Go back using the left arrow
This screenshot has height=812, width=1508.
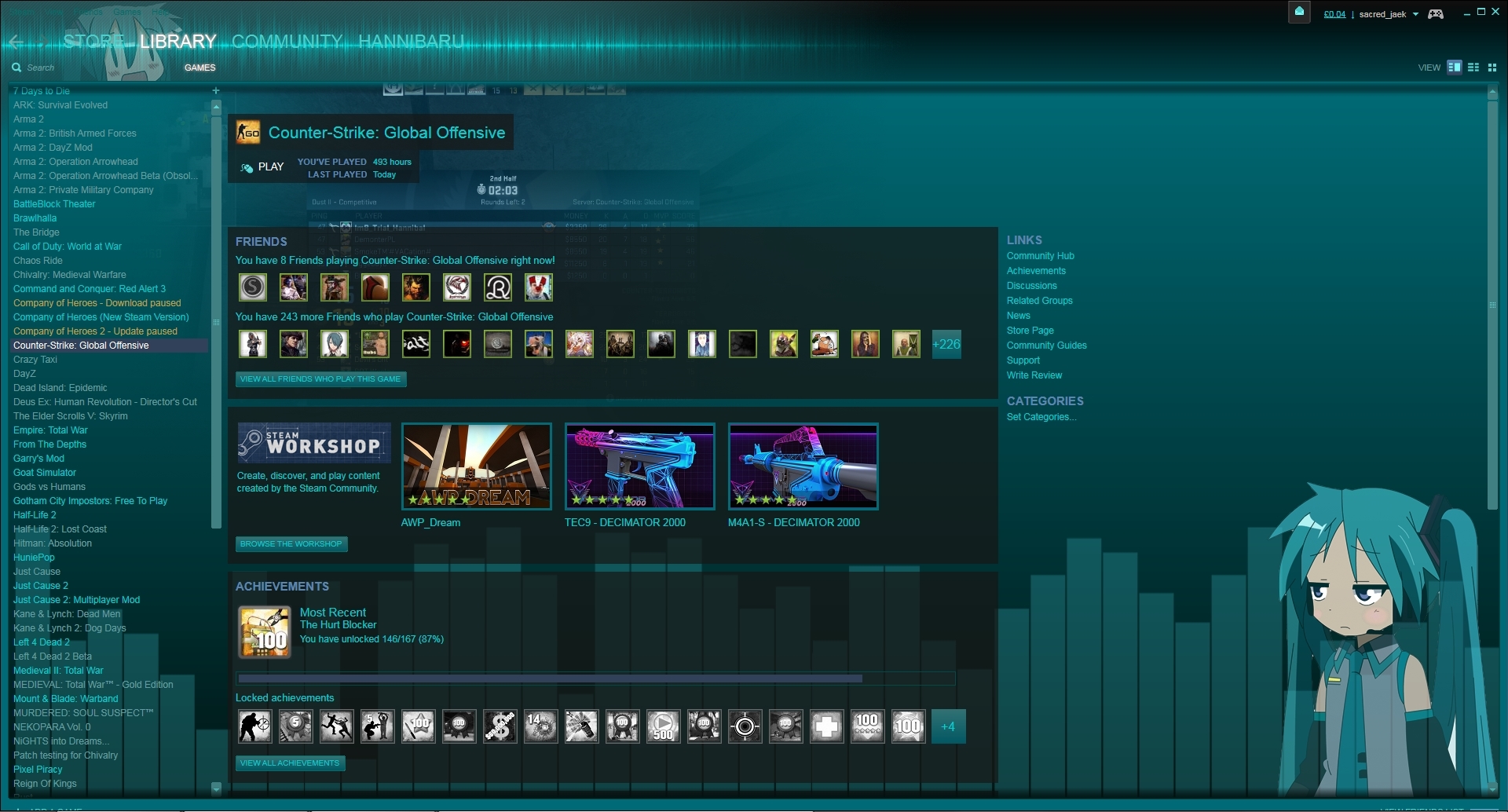click(16, 42)
